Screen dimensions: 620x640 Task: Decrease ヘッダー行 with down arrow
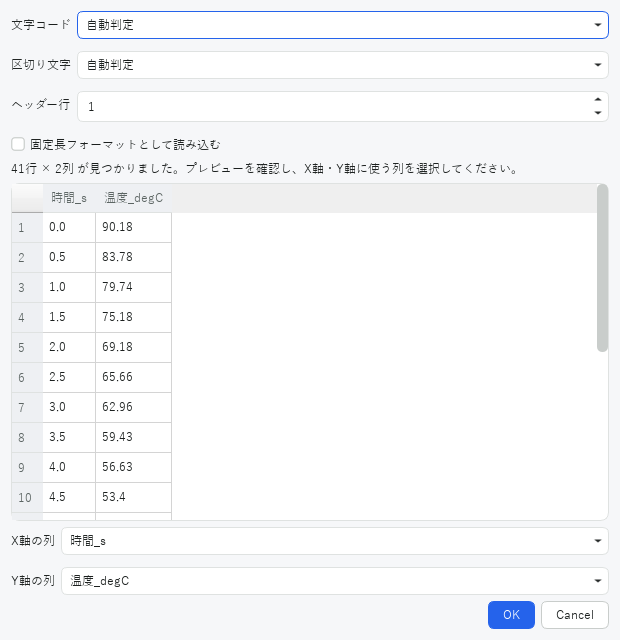(x=598, y=113)
